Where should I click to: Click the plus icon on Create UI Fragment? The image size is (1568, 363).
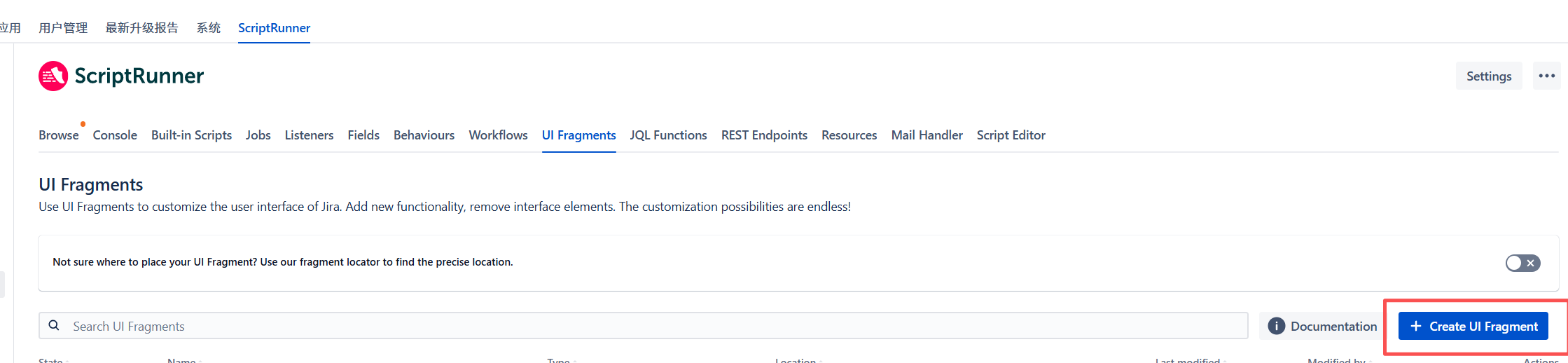click(x=1415, y=326)
